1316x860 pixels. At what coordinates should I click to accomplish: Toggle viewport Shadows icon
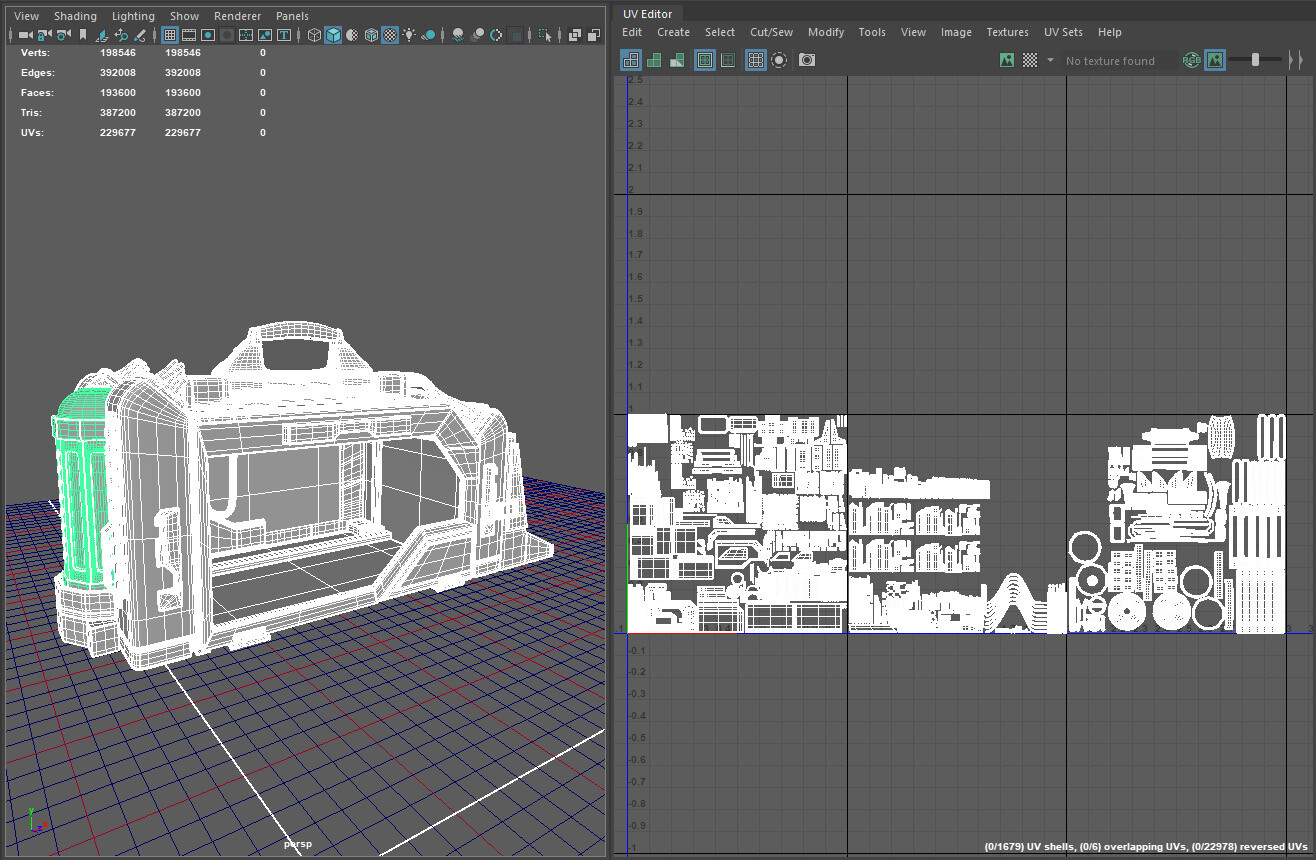click(x=428, y=35)
